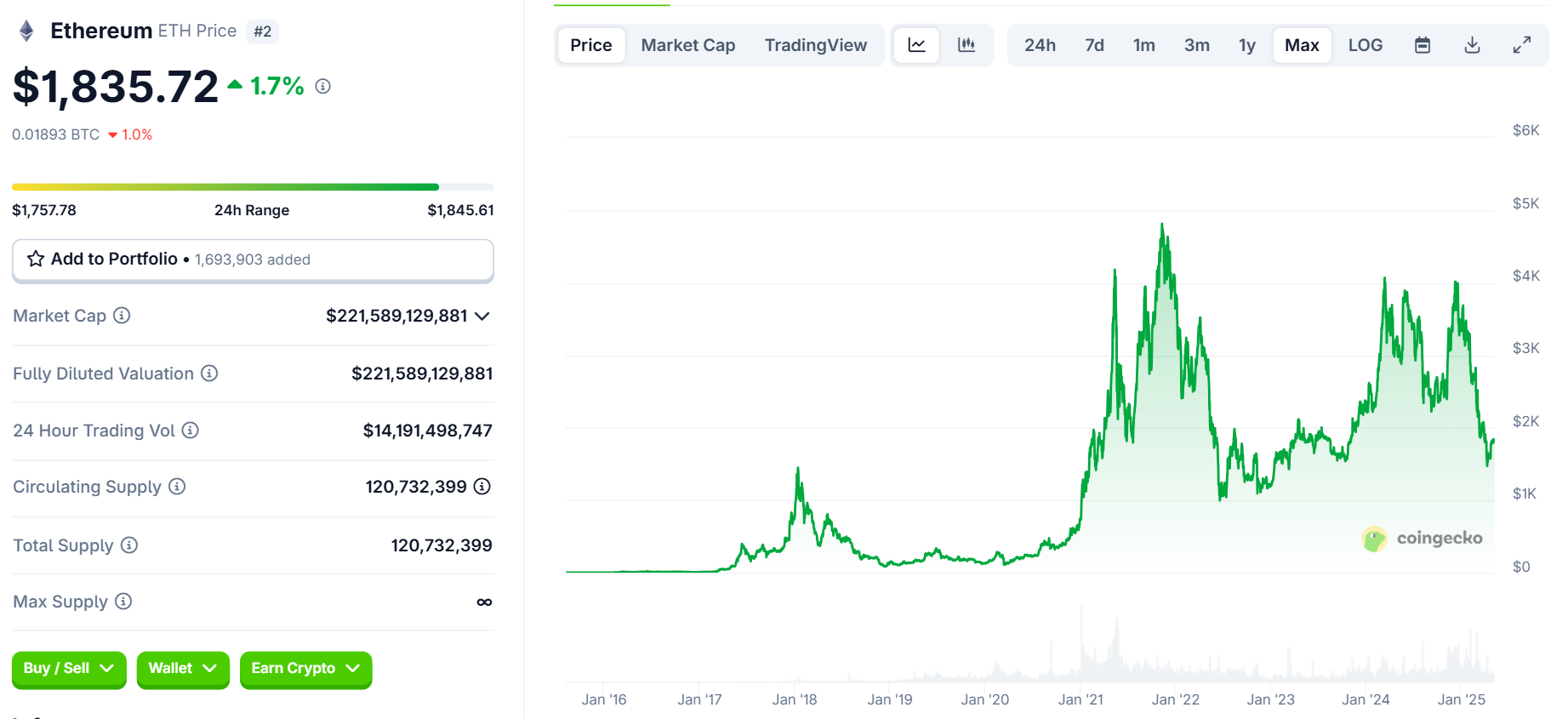
Task: Click the Ethereum diamond logo icon
Action: click(26, 31)
